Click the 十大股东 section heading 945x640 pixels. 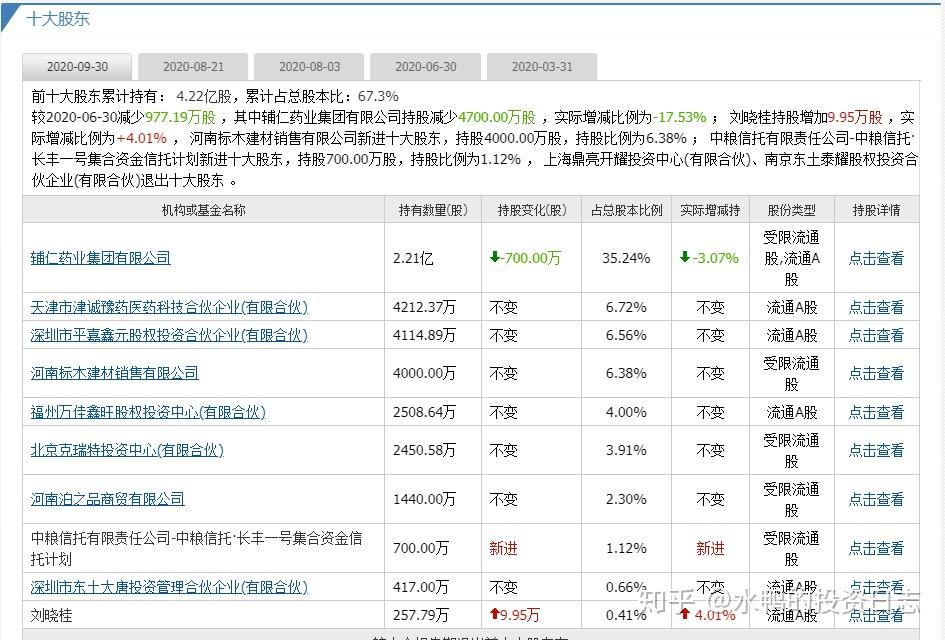pos(58,19)
